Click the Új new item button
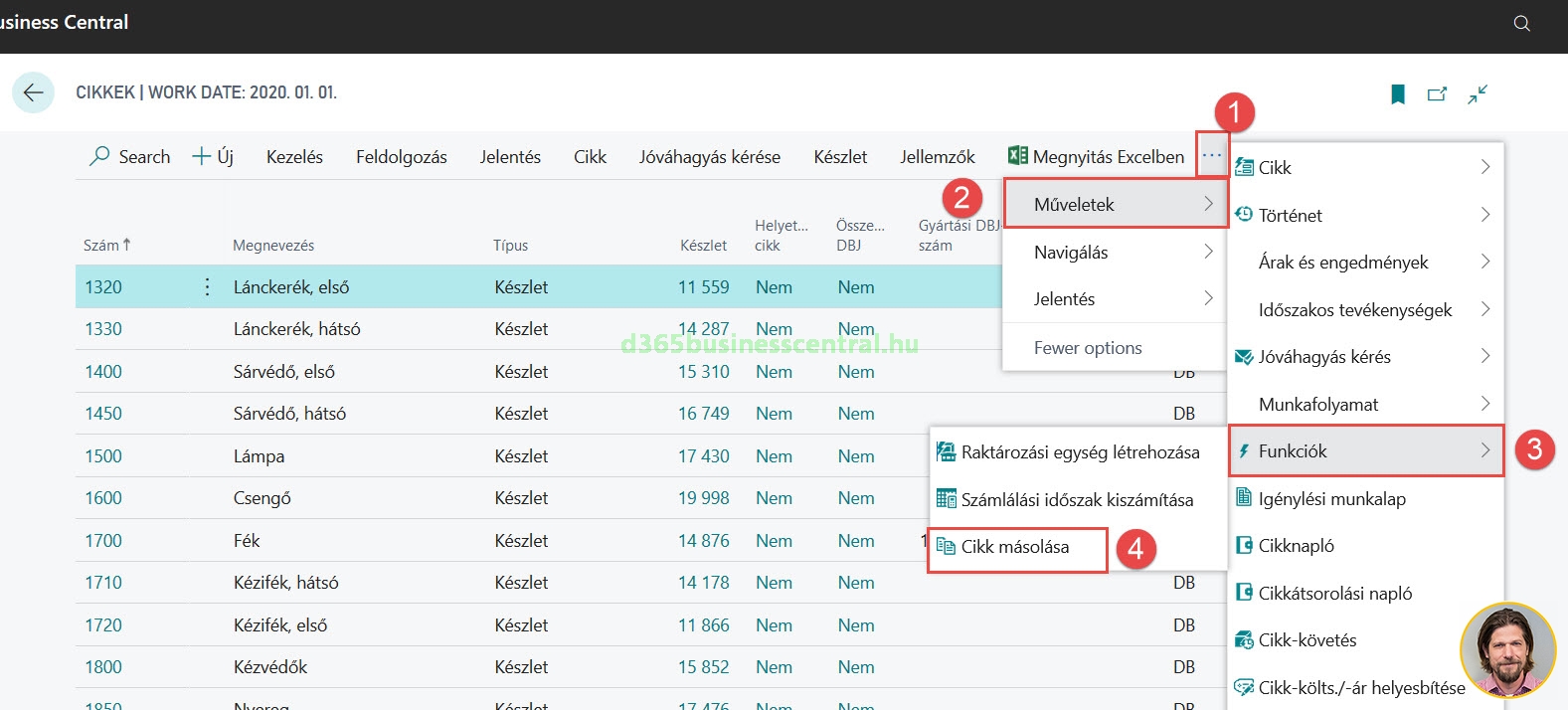 point(213,157)
